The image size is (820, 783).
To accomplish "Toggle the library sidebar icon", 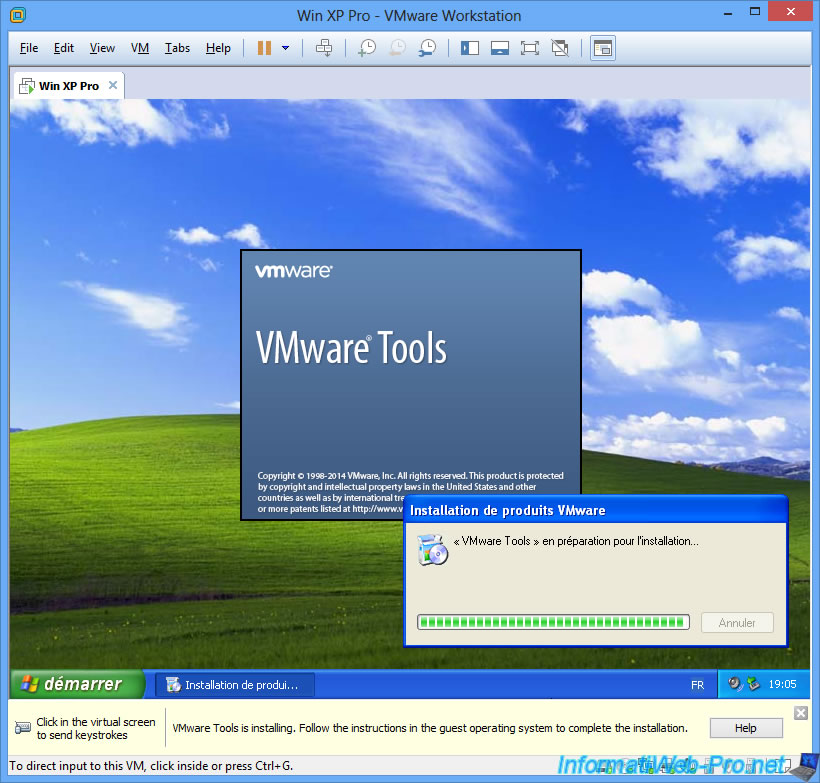I will coord(470,49).
